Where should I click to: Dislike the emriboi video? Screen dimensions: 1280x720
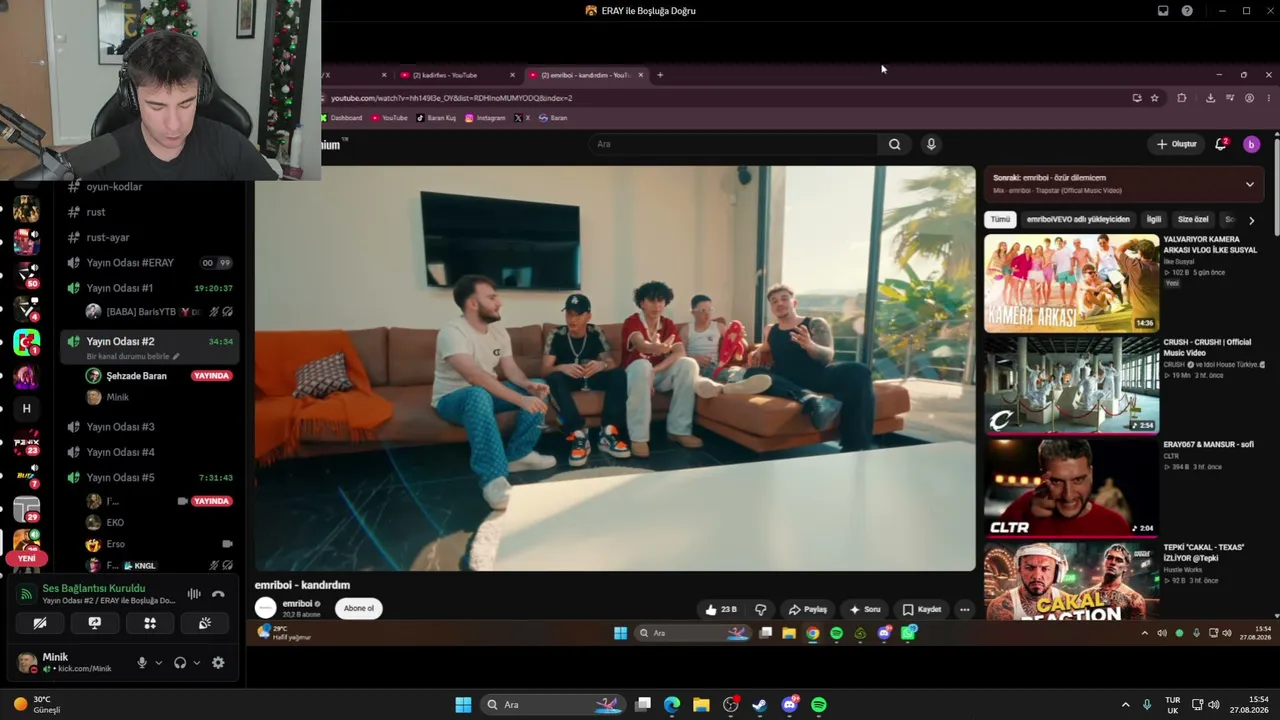761,609
